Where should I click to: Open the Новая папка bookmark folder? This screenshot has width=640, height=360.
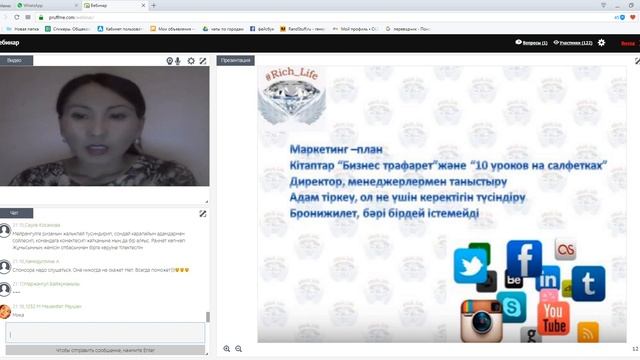tap(23, 29)
